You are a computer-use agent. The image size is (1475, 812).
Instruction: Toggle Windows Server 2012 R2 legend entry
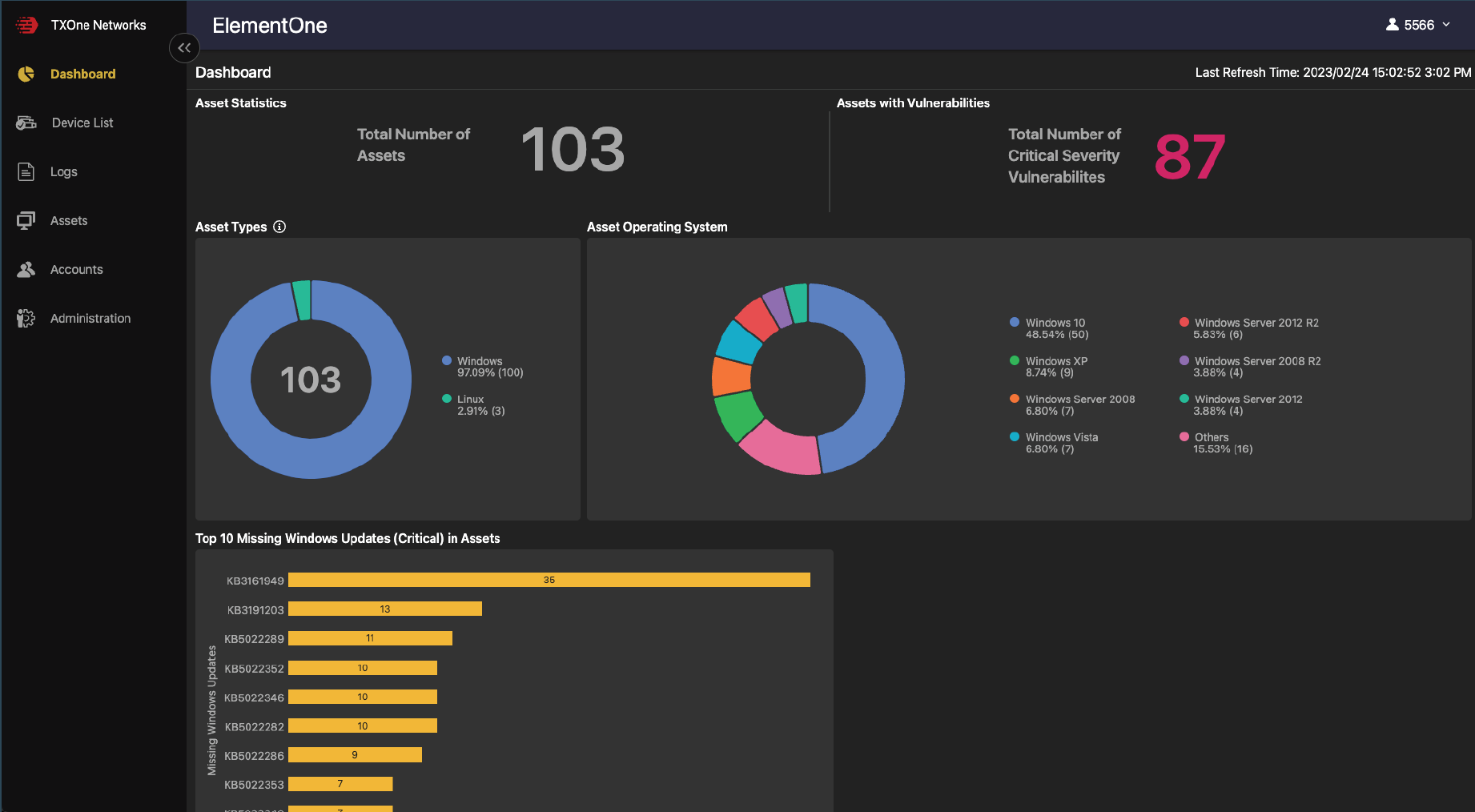pyautogui.click(x=1249, y=328)
